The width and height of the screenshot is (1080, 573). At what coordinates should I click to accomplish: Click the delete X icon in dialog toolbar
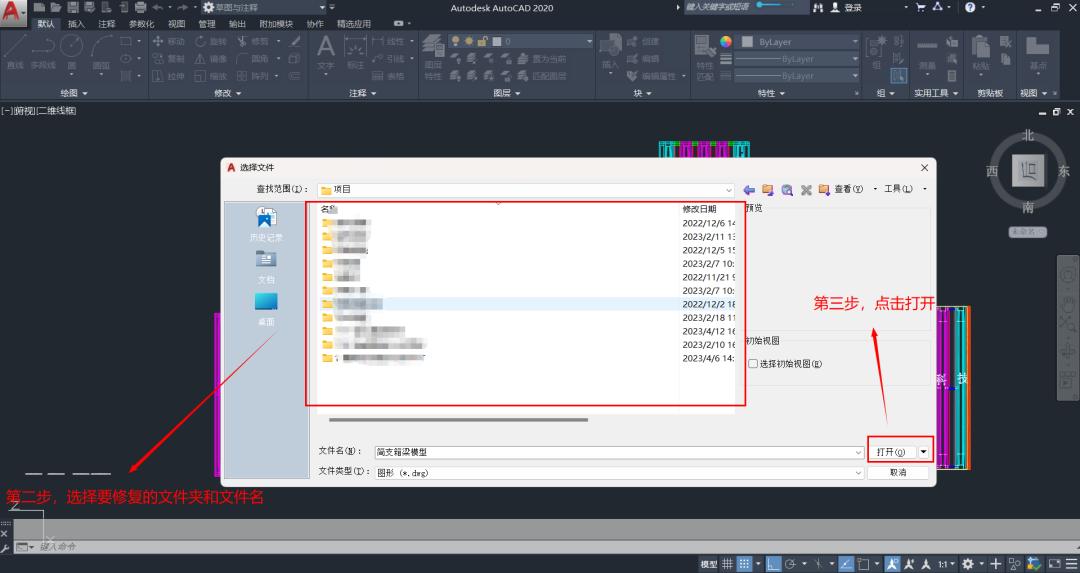pyautogui.click(x=806, y=189)
